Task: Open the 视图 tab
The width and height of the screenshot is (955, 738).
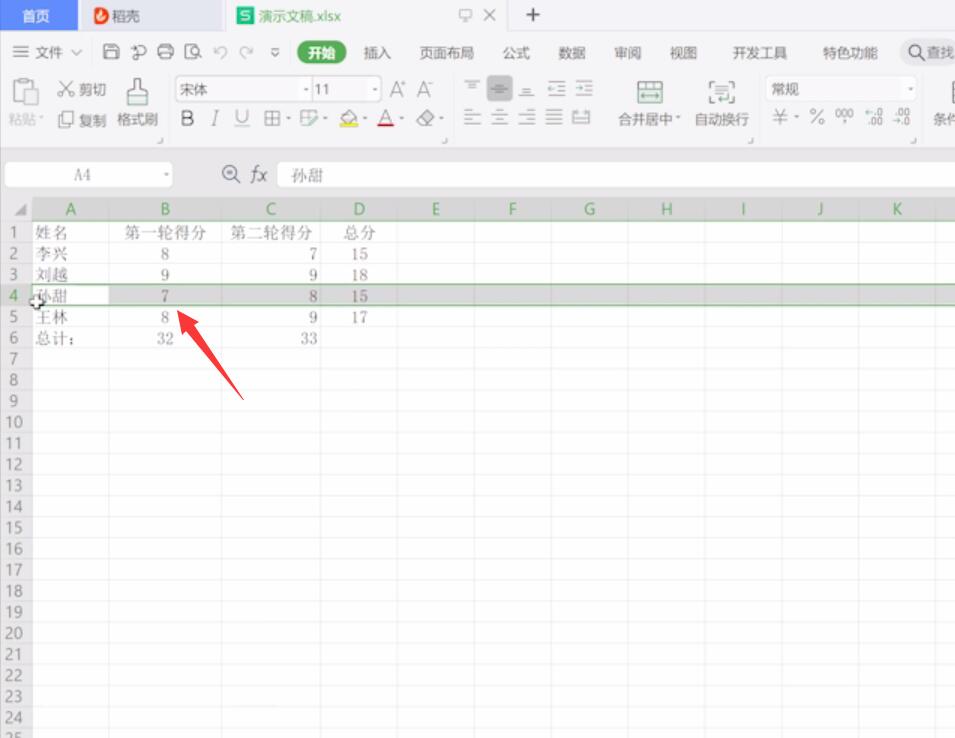Action: tap(683, 53)
